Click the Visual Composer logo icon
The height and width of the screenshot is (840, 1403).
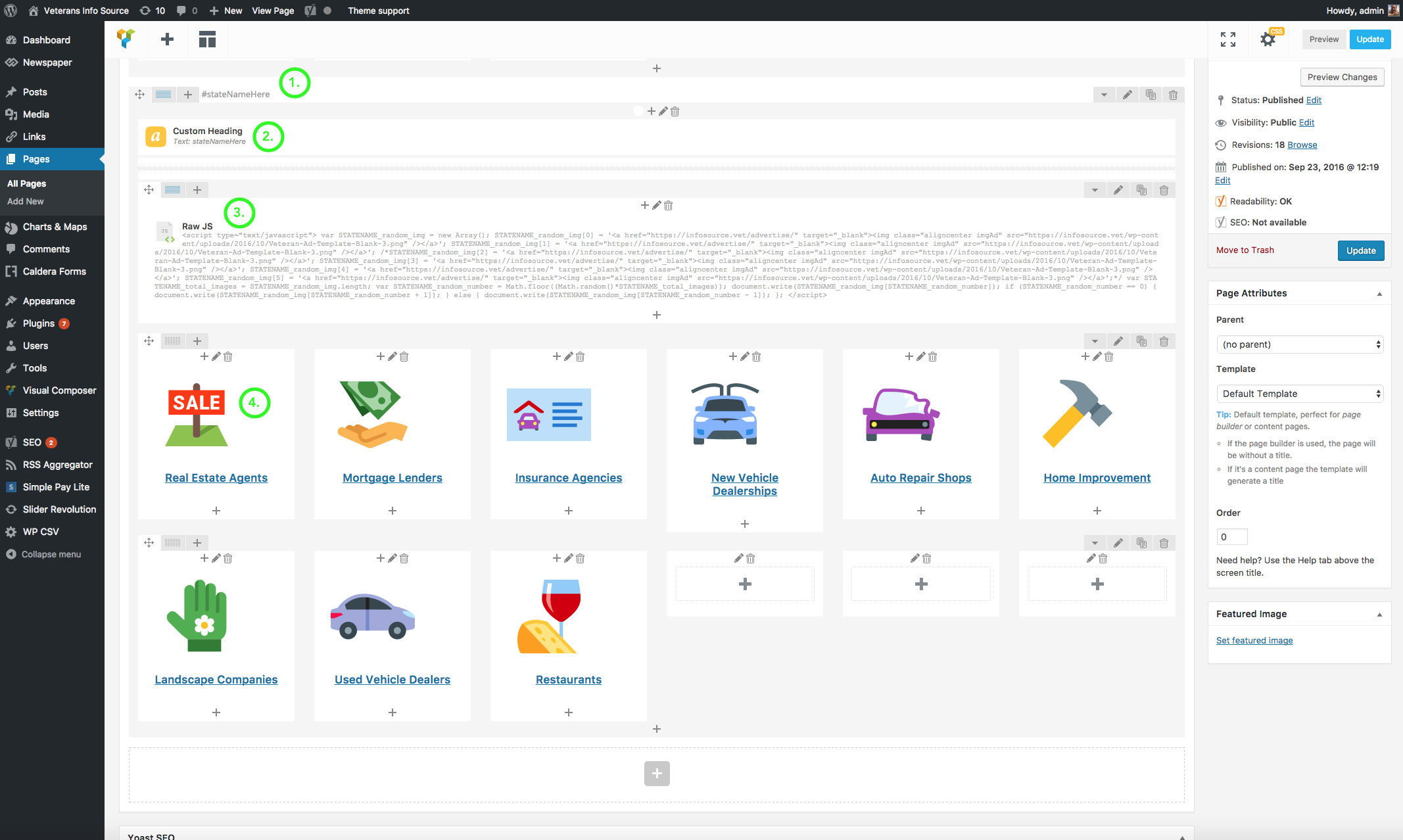[126, 39]
